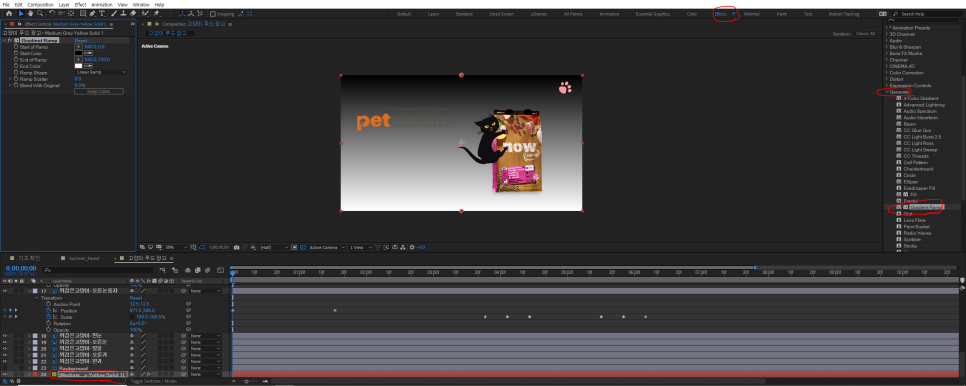
Task: Click the composition flowchart icon in the timeline
Action: click(x=162, y=270)
